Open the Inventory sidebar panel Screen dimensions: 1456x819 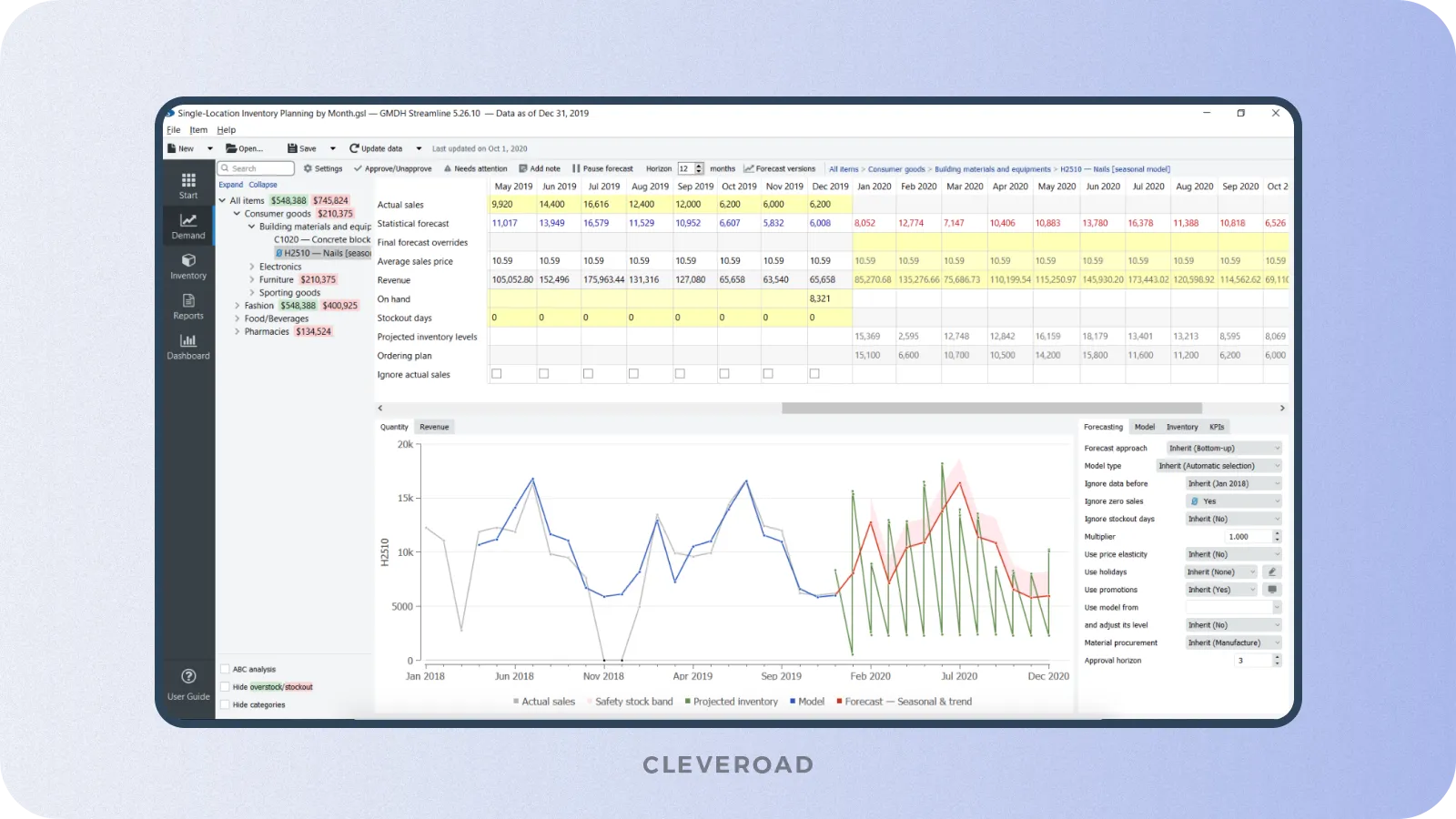point(187,267)
